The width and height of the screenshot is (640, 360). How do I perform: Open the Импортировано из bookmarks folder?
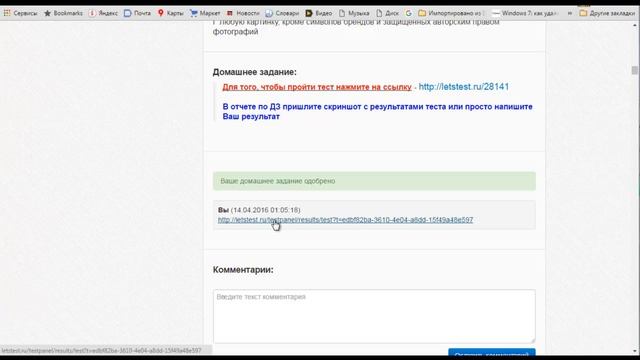pyautogui.click(x=451, y=13)
